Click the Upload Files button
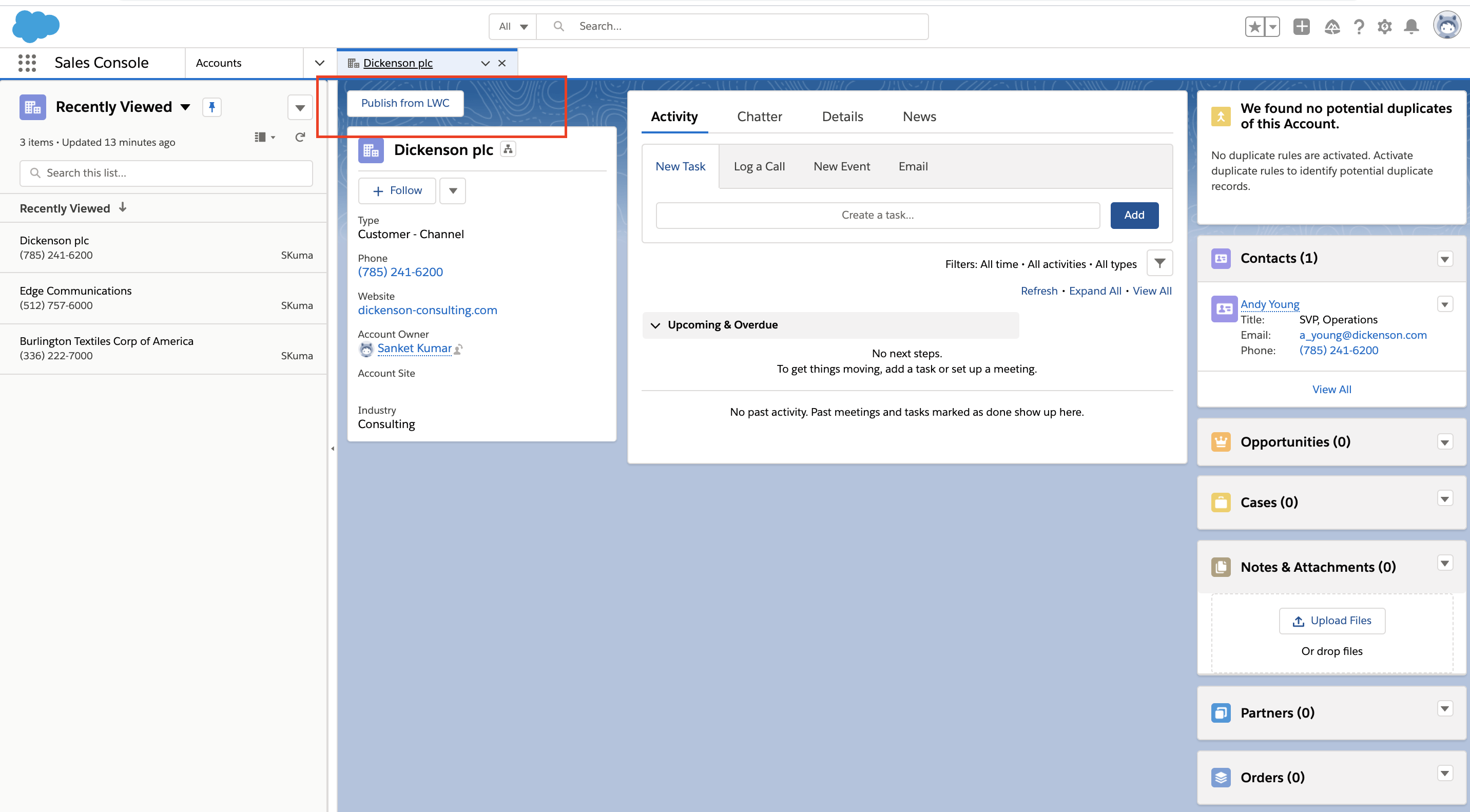Viewport: 1470px width, 812px height. (x=1332, y=621)
